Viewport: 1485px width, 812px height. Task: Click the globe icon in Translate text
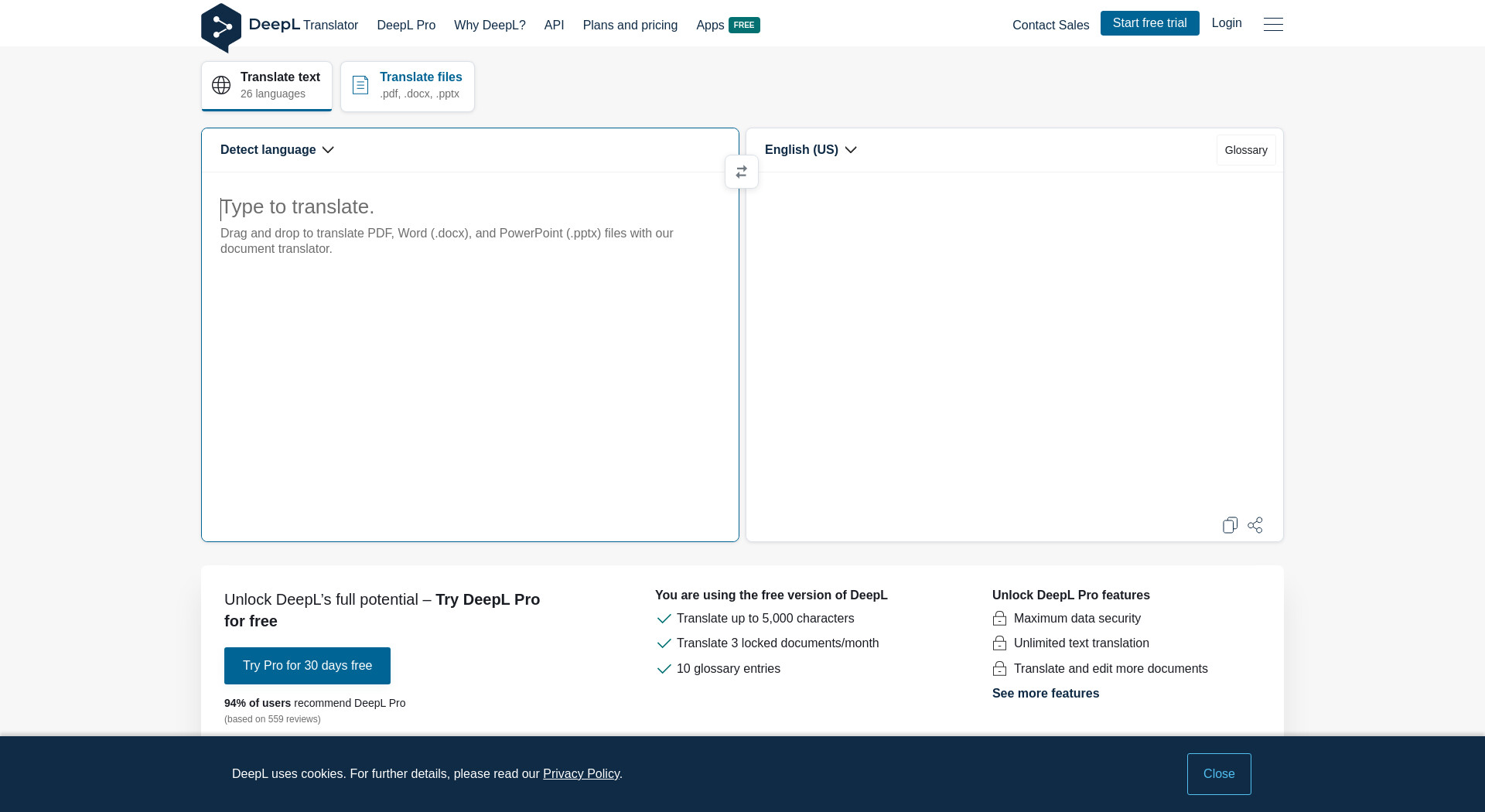coord(221,85)
